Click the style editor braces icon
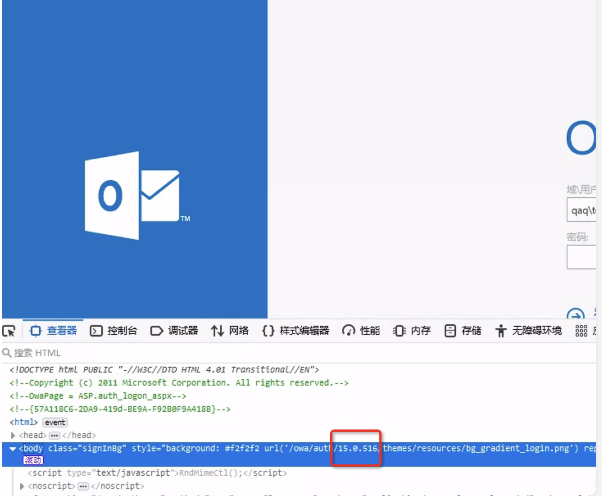 (268, 331)
